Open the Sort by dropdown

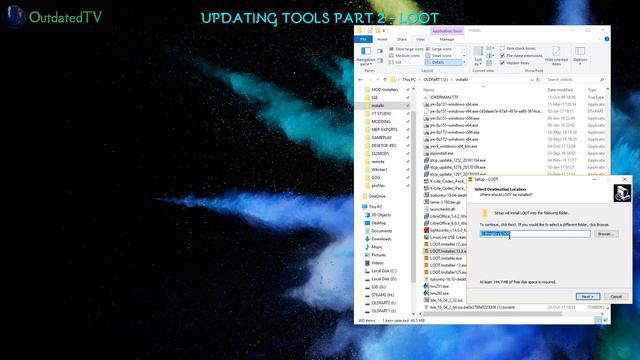pos(478,56)
